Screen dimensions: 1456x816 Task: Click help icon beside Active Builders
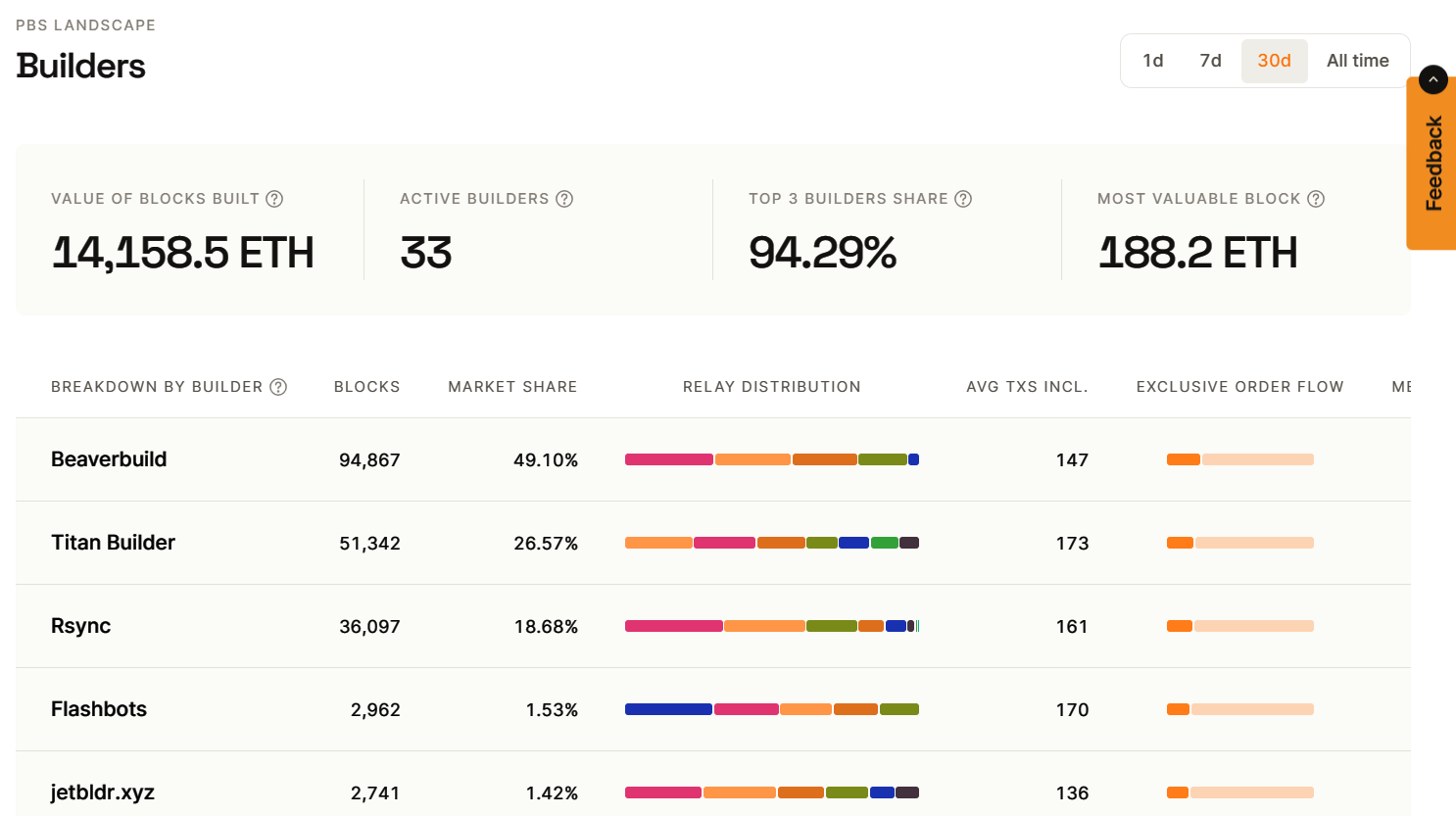[564, 199]
